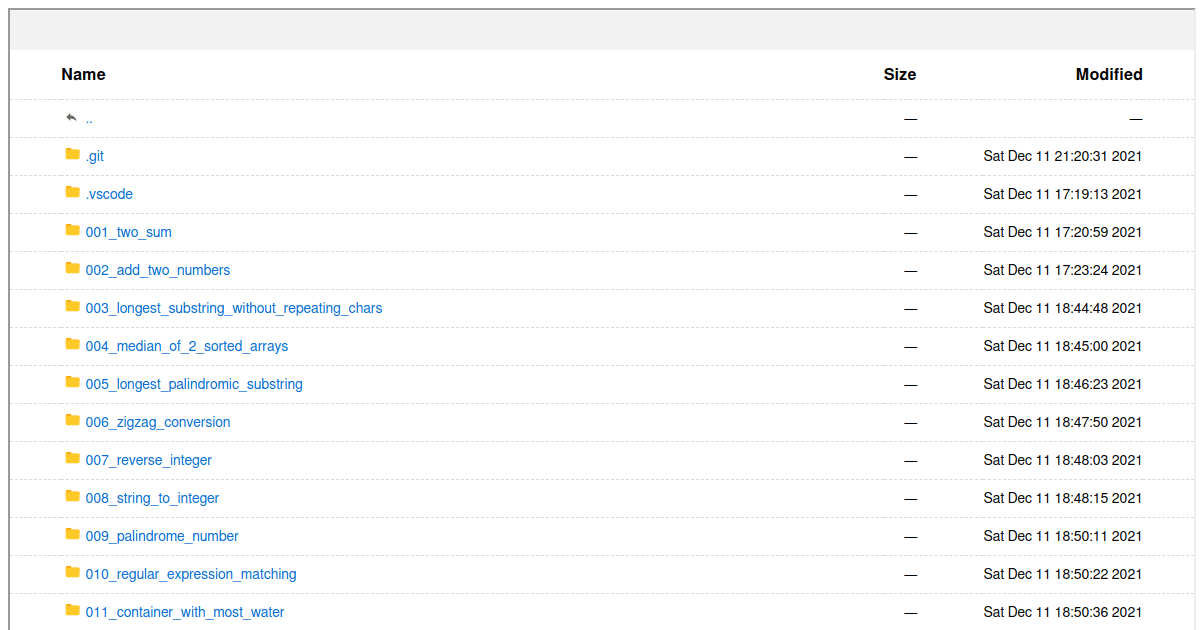
Task: Navigate into 005_longest_palindromic_substring
Action: click(x=194, y=384)
